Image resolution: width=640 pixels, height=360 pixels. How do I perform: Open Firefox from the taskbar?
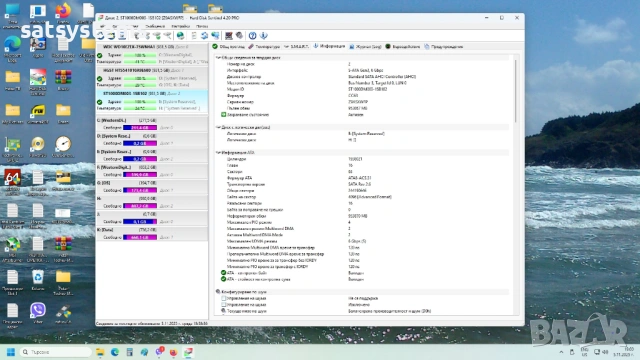173,352
